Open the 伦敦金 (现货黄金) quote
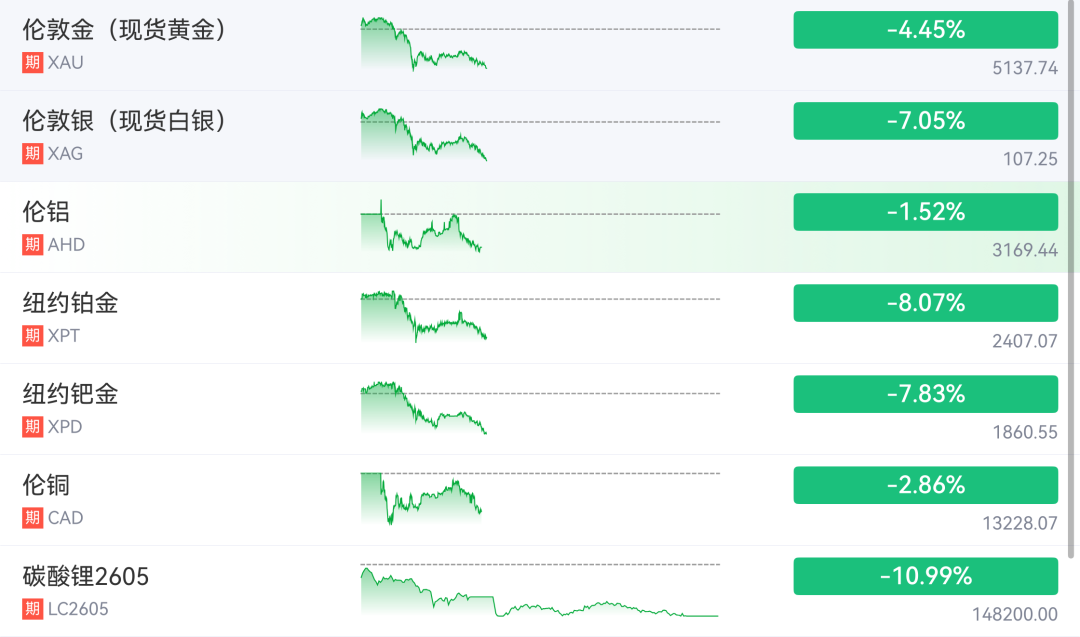The width and height of the screenshot is (1080, 637). (x=126, y=30)
